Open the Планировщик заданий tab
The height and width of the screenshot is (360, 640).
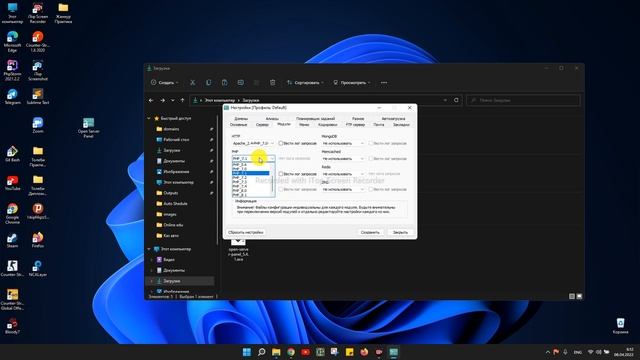(x=316, y=118)
